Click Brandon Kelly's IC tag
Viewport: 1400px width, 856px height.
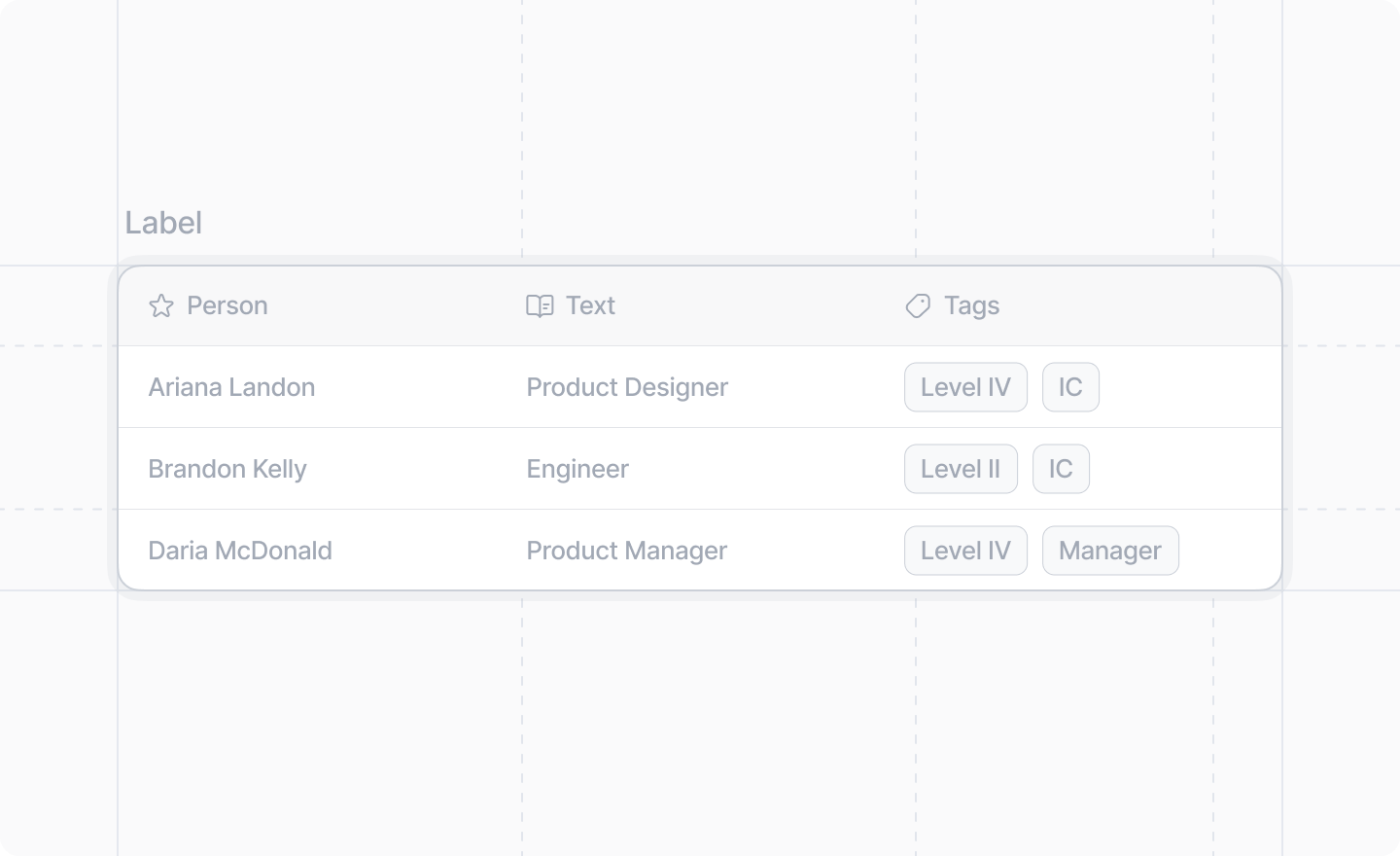(x=1061, y=469)
